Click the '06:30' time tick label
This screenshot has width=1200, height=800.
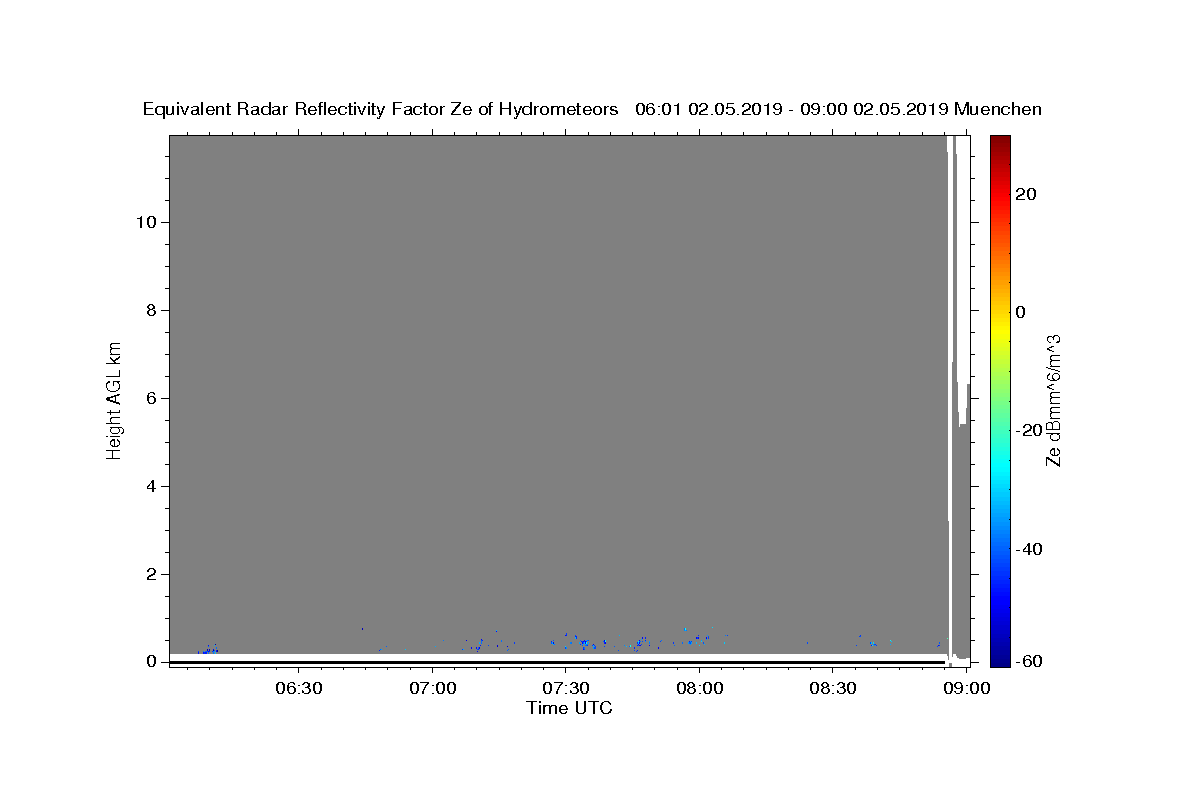(x=299, y=688)
